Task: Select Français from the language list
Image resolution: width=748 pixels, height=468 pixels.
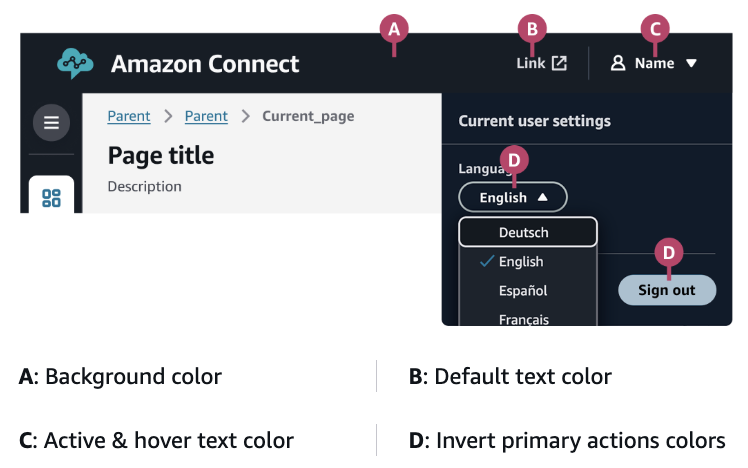Action: click(x=523, y=319)
